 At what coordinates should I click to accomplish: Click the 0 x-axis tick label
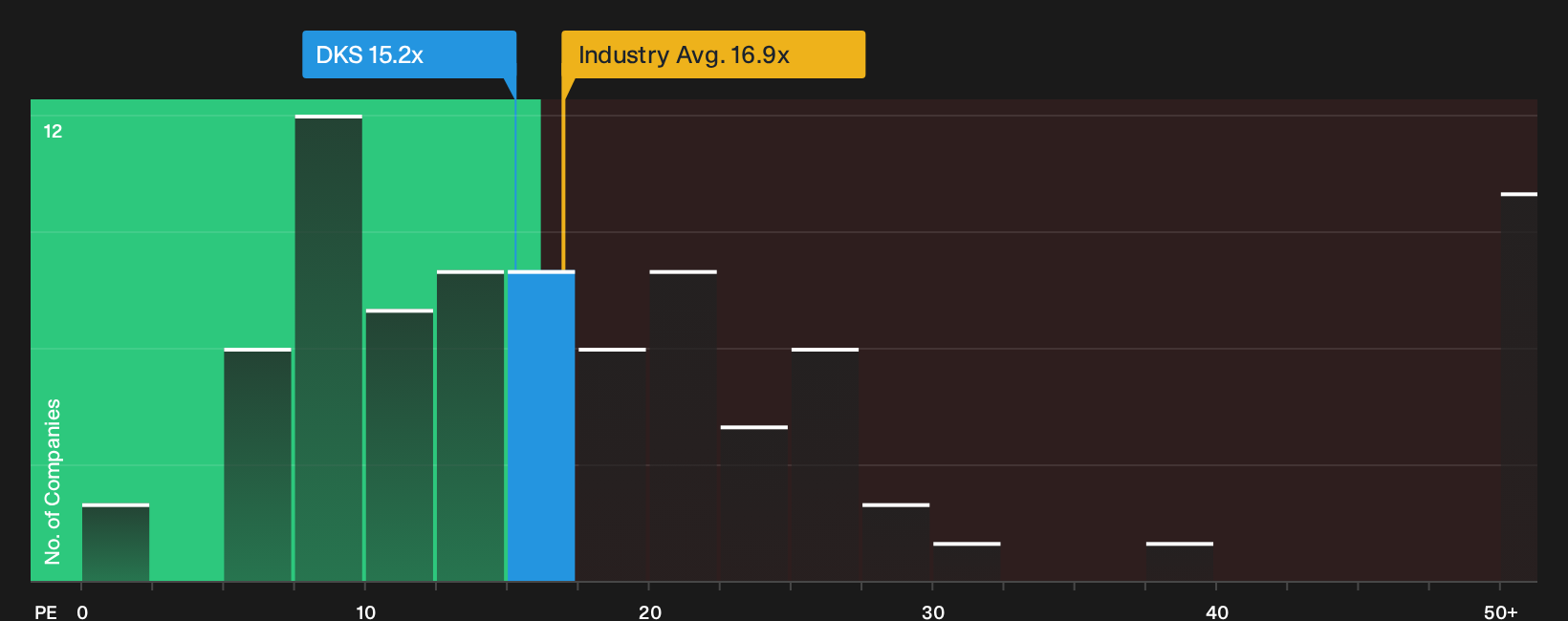(82, 611)
